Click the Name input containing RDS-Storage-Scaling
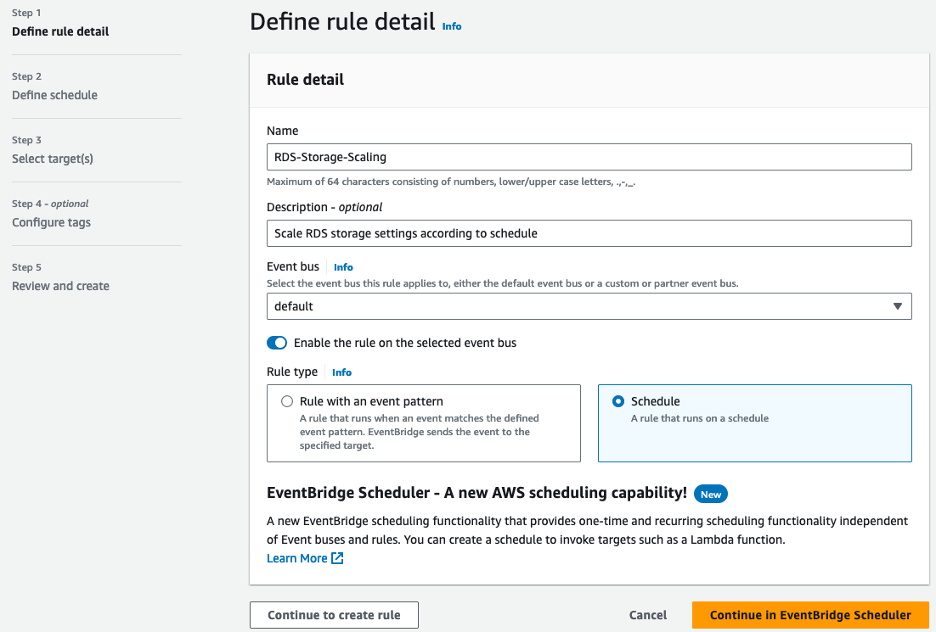This screenshot has height=632, width=936. pyautogui.click(x=590, y=157)
